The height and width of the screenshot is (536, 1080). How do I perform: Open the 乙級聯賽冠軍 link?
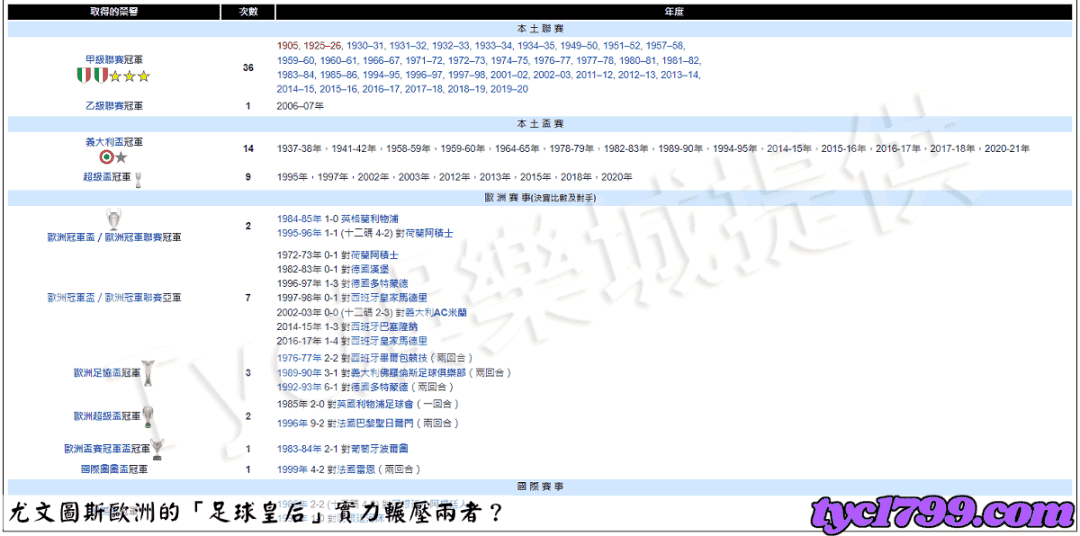[114, 106]
